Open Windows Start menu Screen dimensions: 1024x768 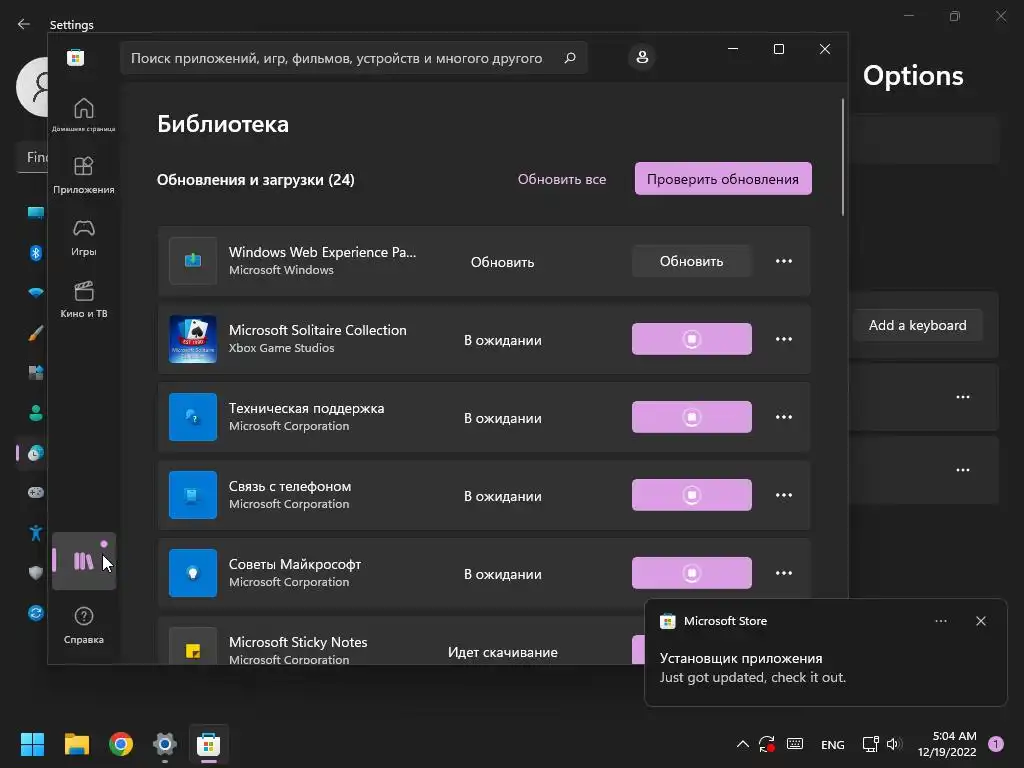coord(32,744)
